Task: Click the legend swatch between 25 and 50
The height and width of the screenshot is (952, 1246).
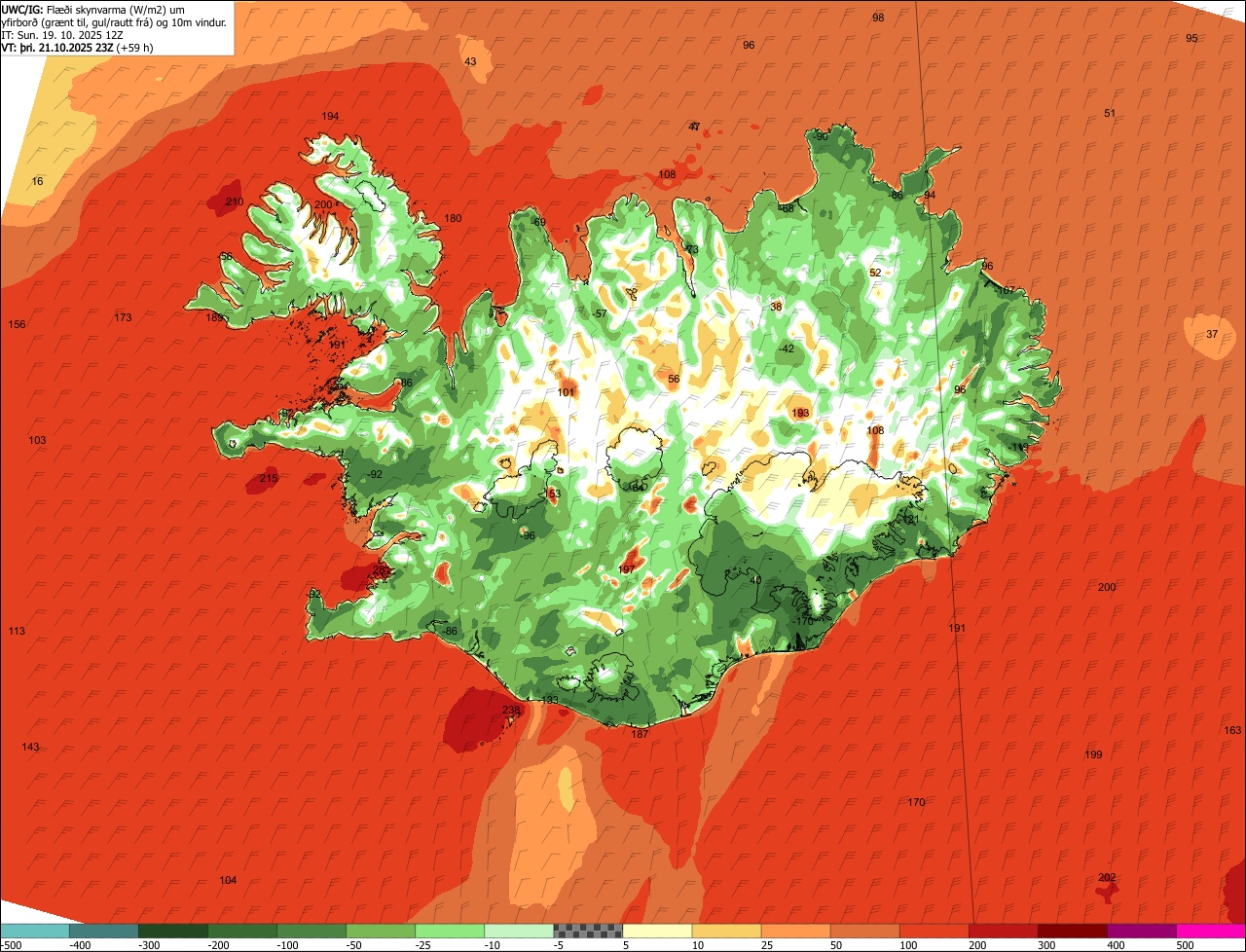Action: pos(795,931)
